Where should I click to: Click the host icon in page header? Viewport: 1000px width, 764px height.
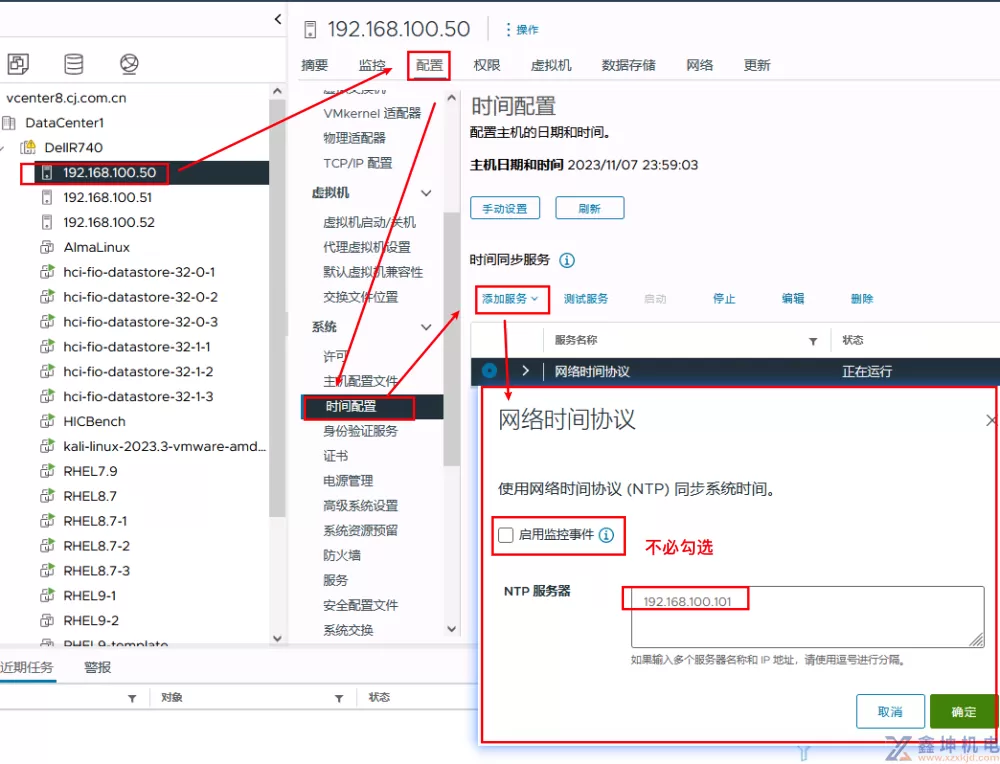(x=310, y=29)
